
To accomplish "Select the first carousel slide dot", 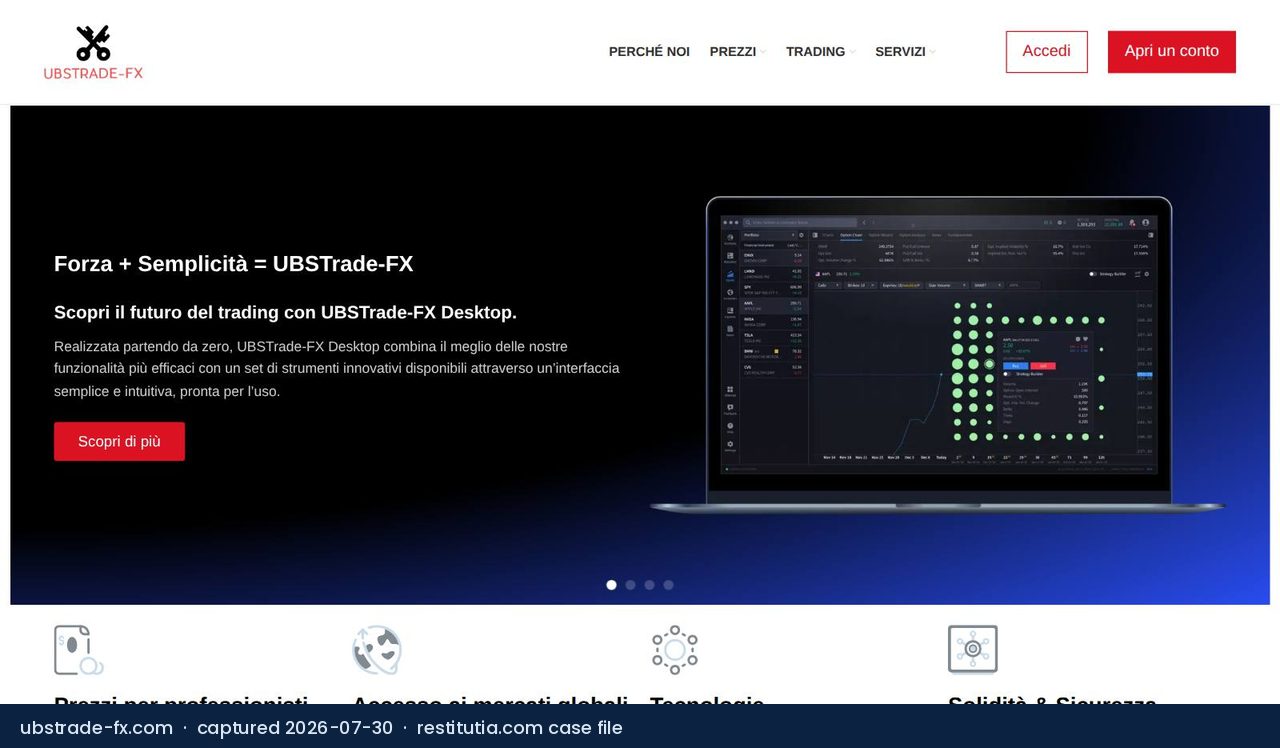I will [612, 585].
